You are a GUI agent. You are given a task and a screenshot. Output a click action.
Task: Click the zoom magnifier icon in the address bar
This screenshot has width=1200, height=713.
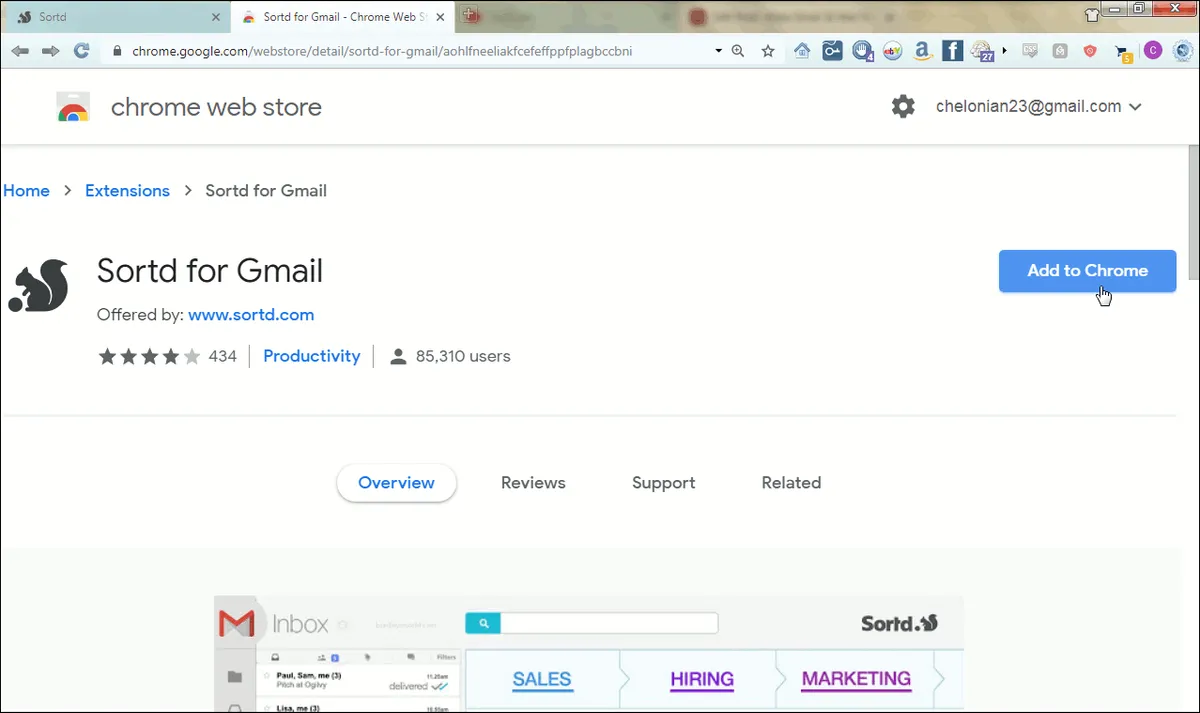(738, 50)
